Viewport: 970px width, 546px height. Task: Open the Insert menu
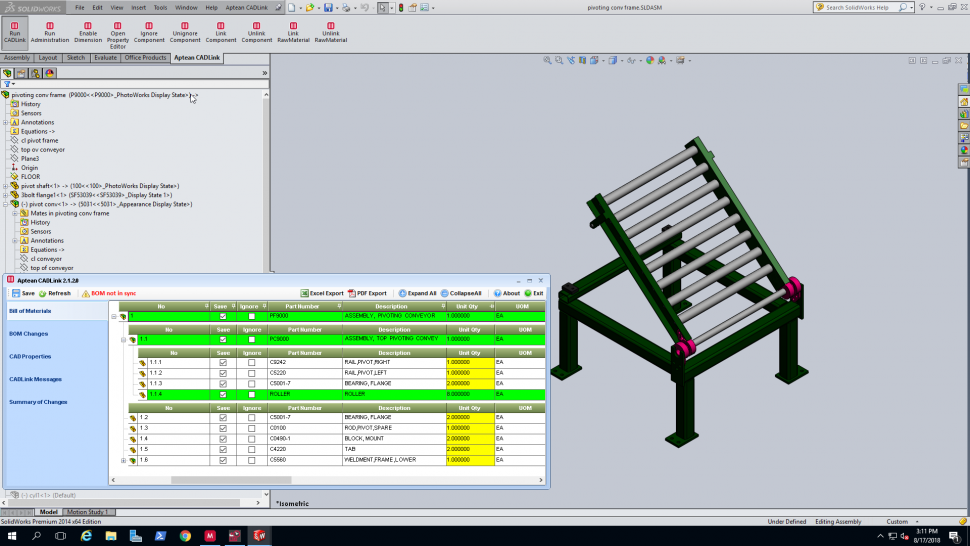(139, 7)
